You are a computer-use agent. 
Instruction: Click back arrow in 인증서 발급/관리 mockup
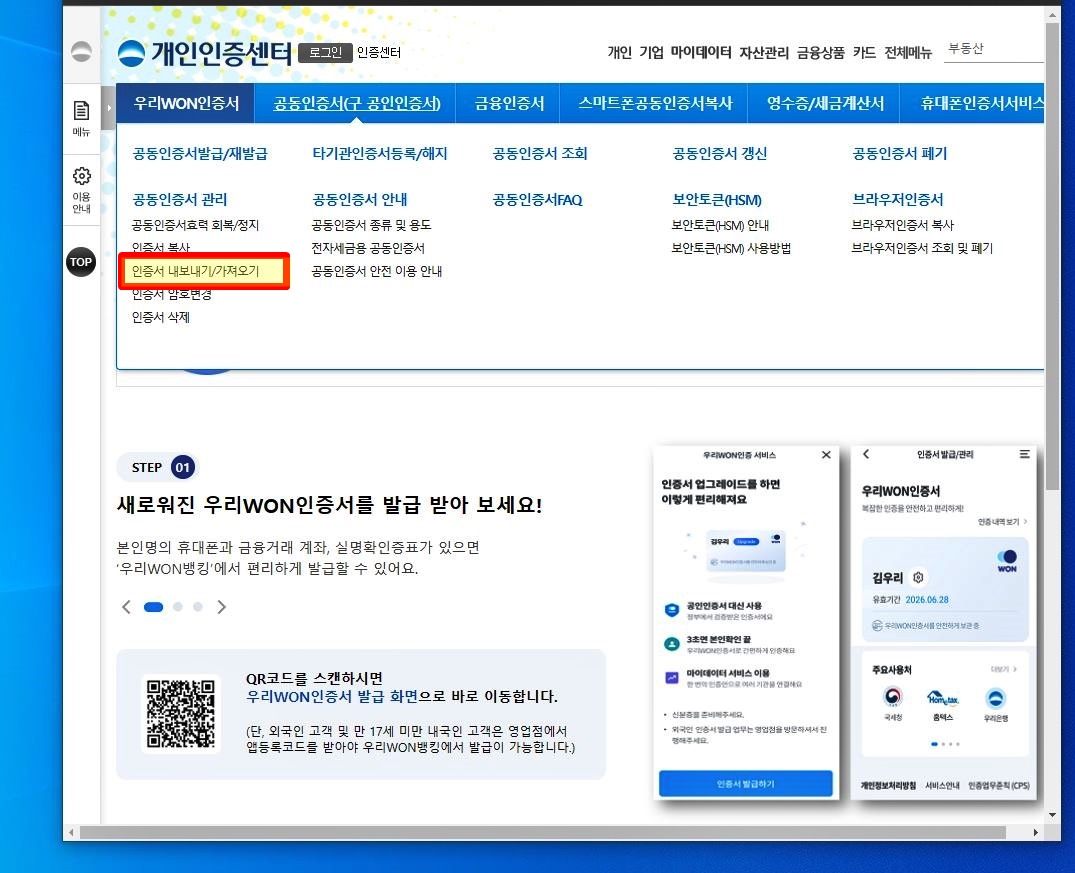coord(866,454)
